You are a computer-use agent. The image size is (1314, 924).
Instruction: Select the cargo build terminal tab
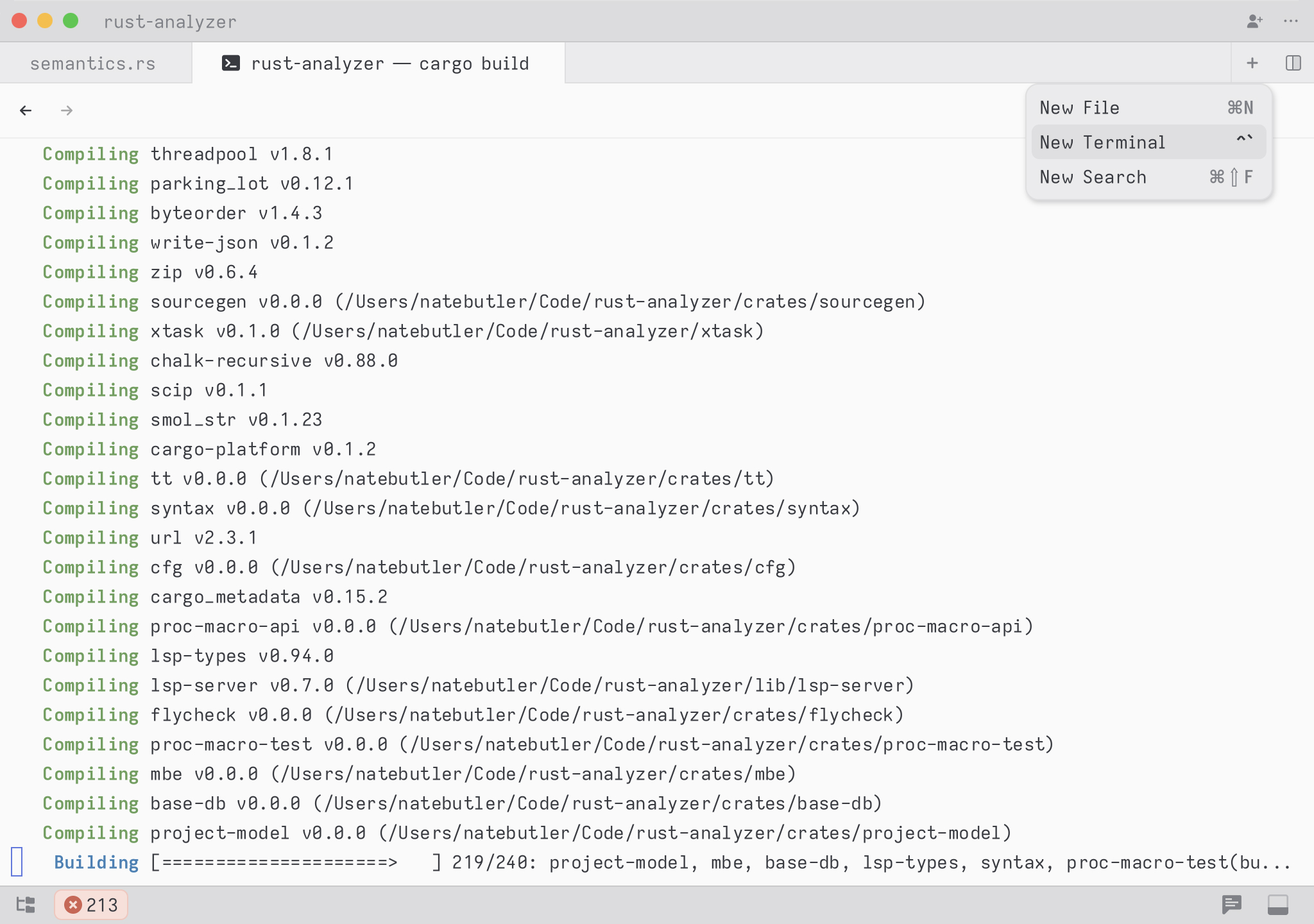pyautogui.click(x=389, y=64)
